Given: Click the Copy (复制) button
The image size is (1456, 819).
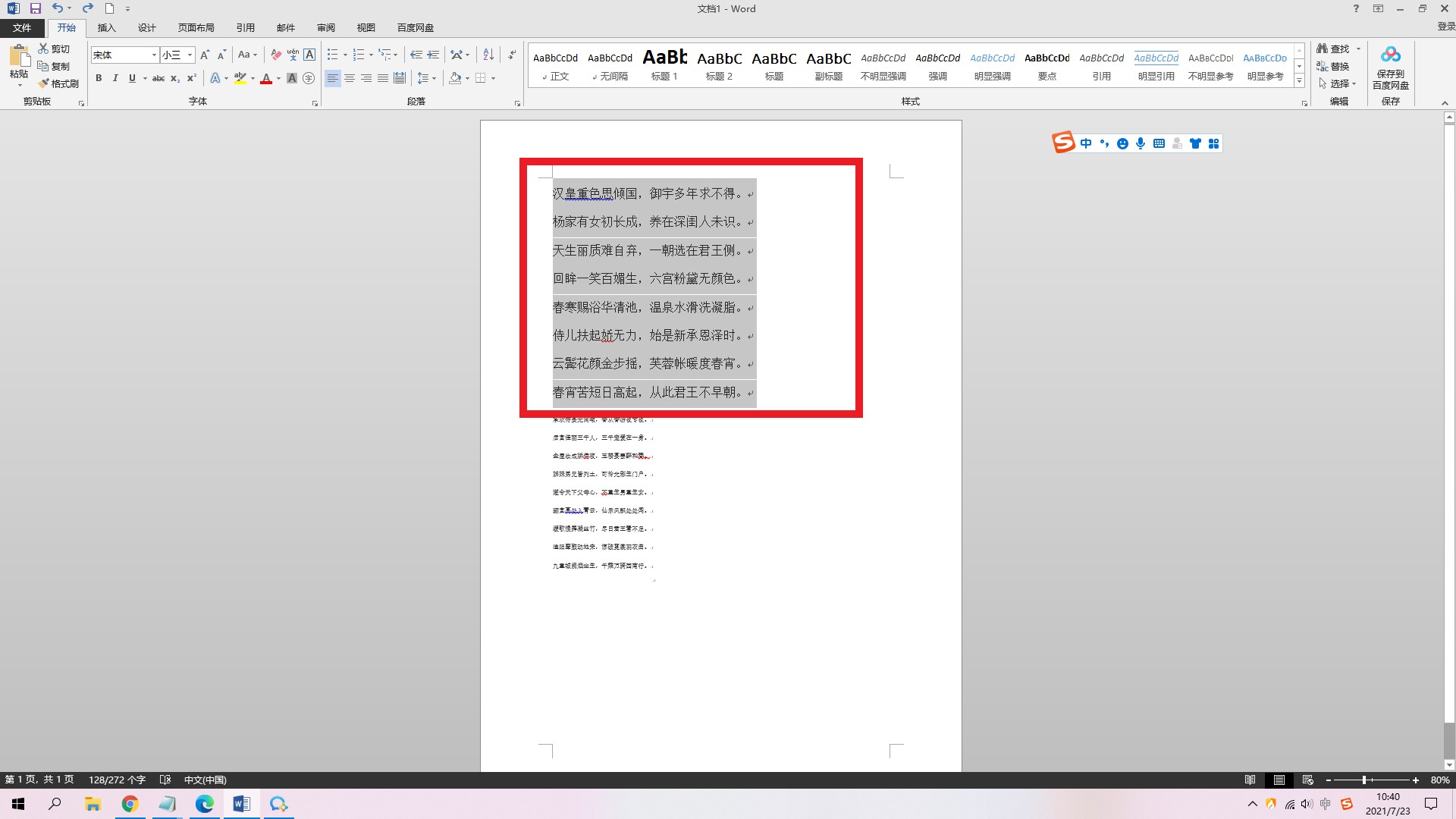Looking at the screenshot, I should pyautogui.click(x=54, y=66).
